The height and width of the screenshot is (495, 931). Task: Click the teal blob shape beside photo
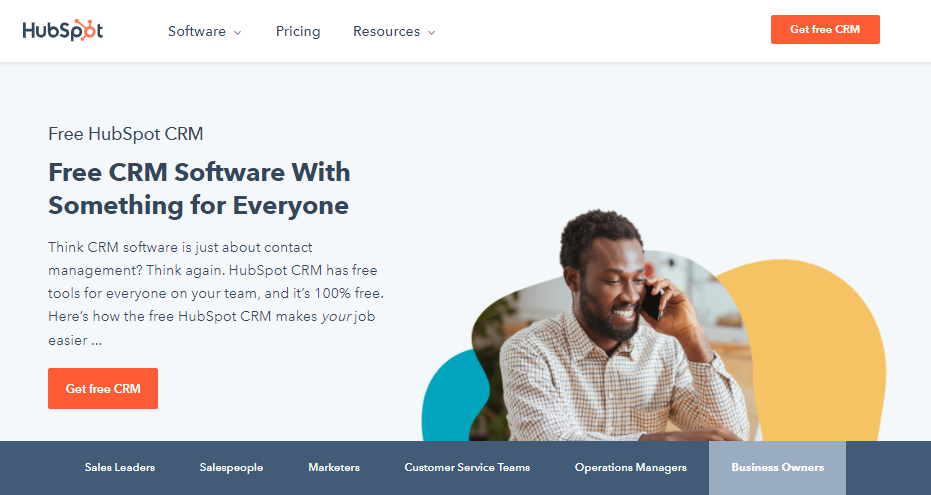tap(449, 398)
